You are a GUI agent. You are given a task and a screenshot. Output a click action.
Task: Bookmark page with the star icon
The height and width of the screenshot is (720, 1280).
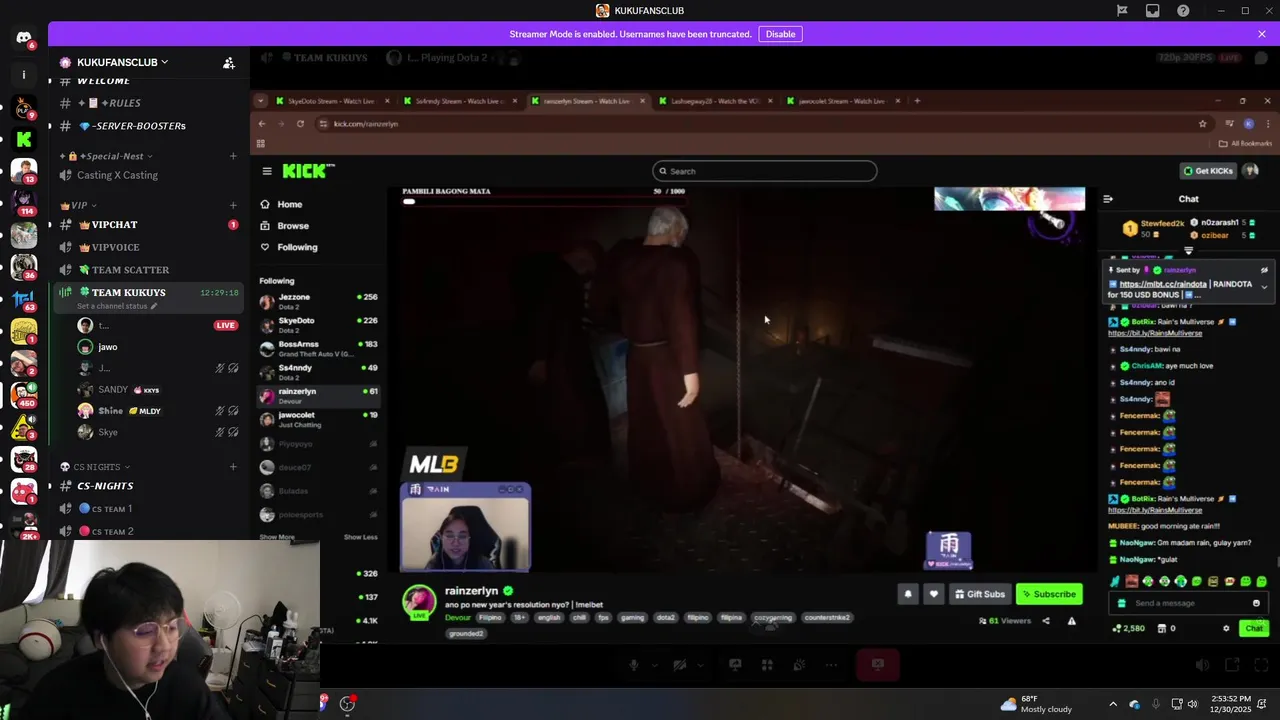tap(1203, 124)
